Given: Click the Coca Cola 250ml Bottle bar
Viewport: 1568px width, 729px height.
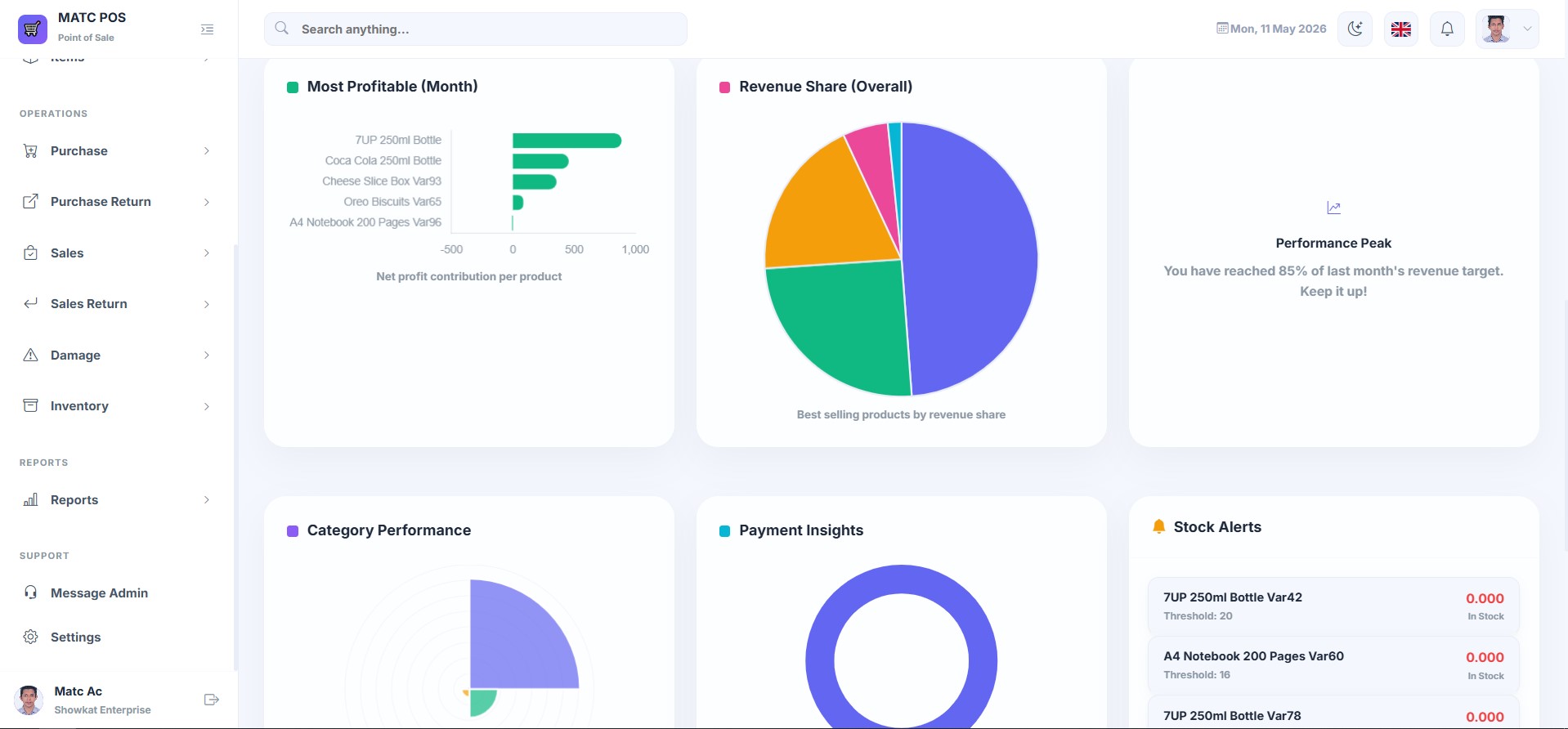Looking at the screenshot, I should (540, 161).
